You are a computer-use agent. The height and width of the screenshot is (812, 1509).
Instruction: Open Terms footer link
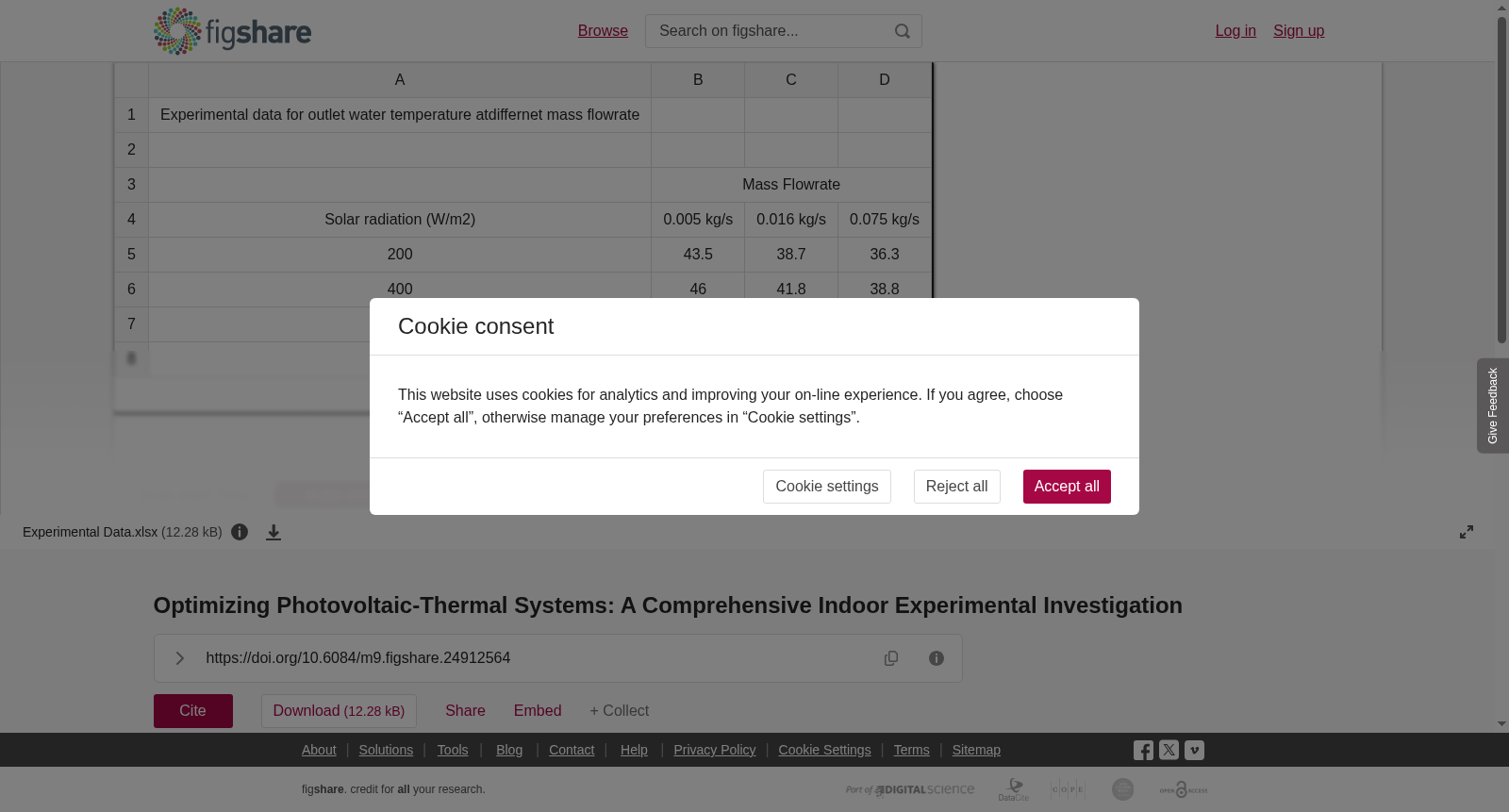point(912,750)
